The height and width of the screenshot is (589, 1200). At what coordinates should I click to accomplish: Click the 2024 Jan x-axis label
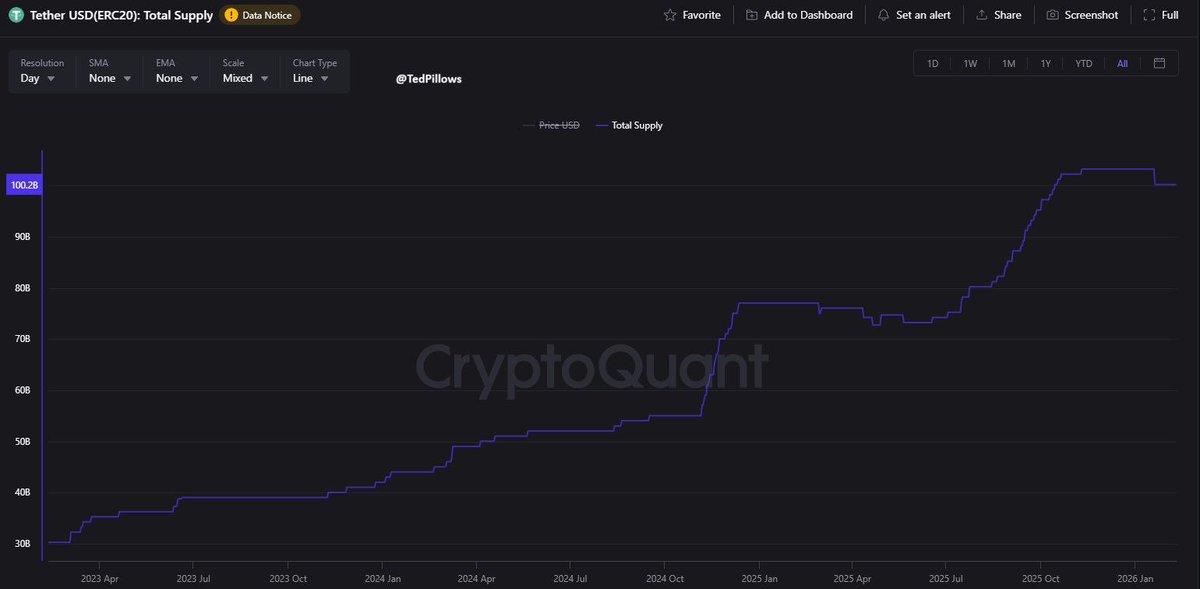[x=383, y=578]
